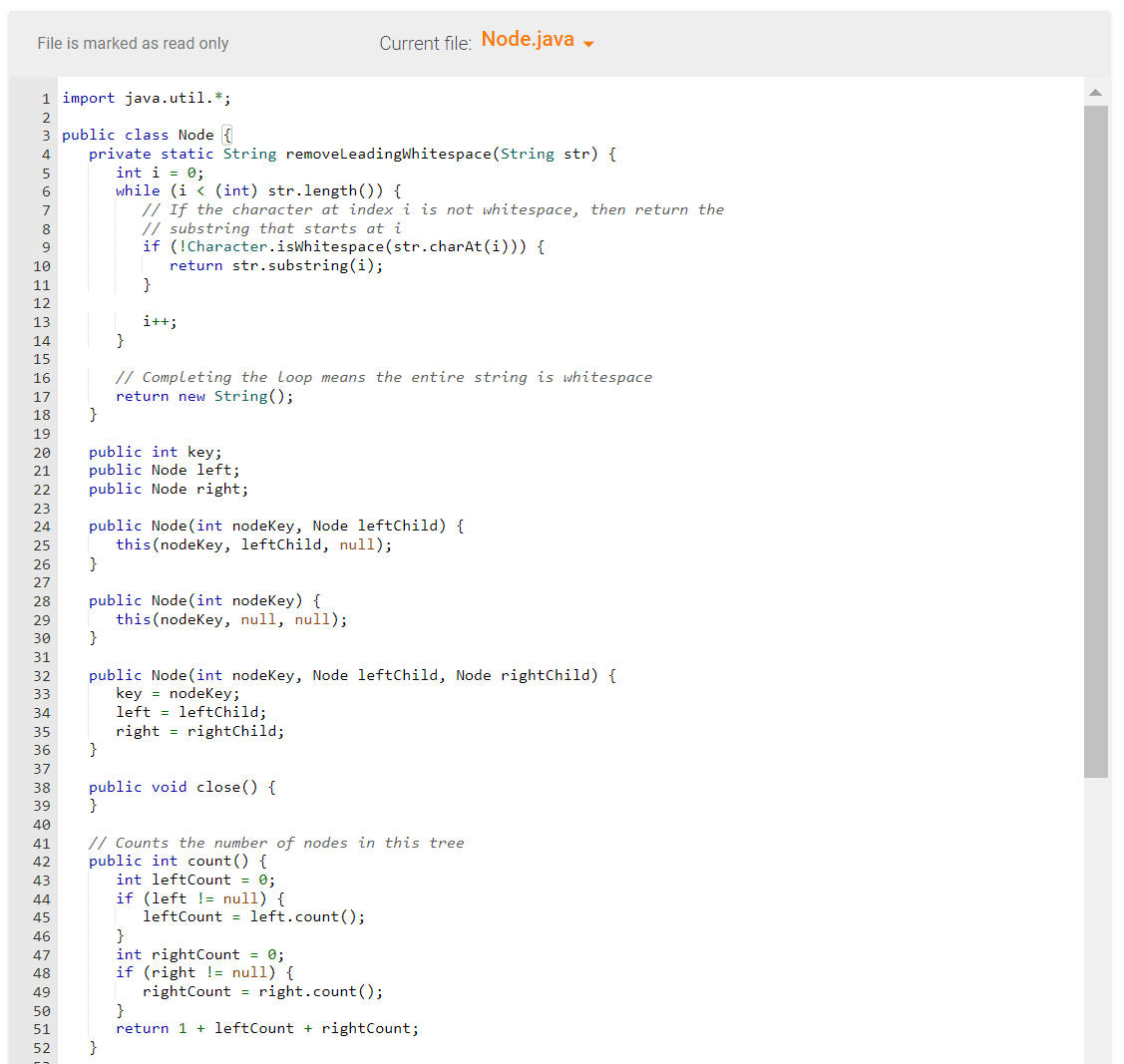The height and width of the screenshot is (1064, 1124).
Task: Click the close() method declaration
Action: pos(181,787)
